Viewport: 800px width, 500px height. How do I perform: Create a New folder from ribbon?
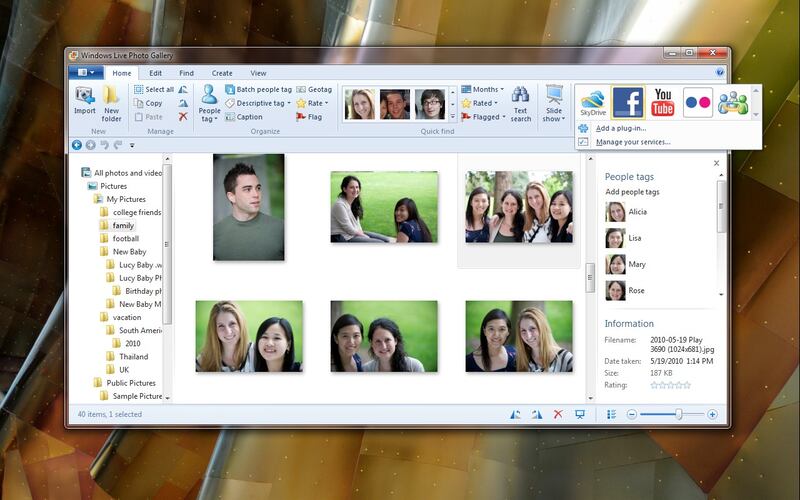(111, 101)
